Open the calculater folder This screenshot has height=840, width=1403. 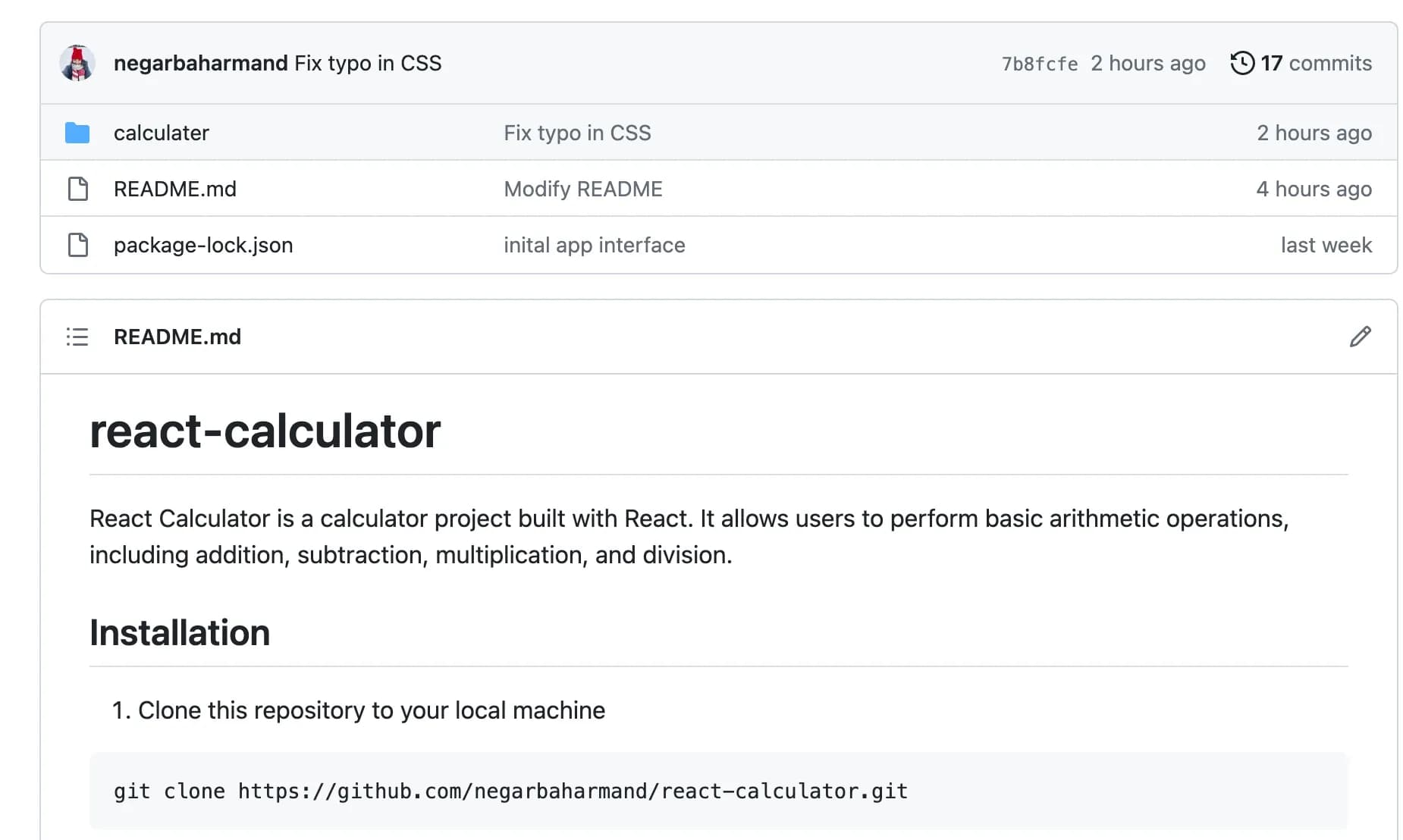(x=161, y=132)
